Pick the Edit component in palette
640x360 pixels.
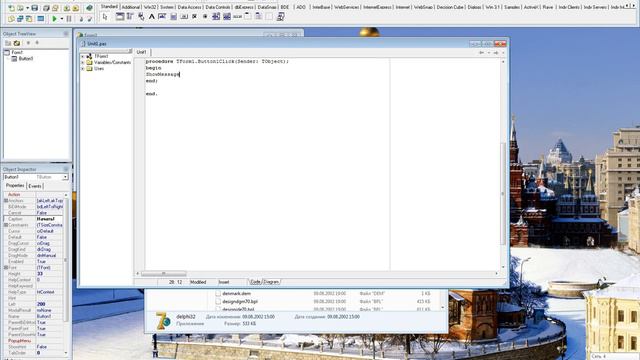point(162,17)
